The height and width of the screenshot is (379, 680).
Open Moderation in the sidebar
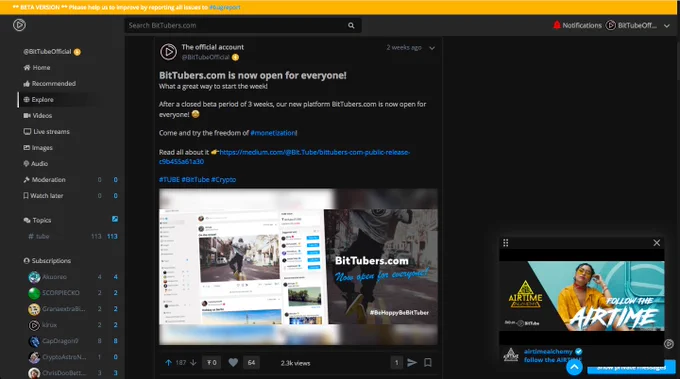tap(44, 180)
